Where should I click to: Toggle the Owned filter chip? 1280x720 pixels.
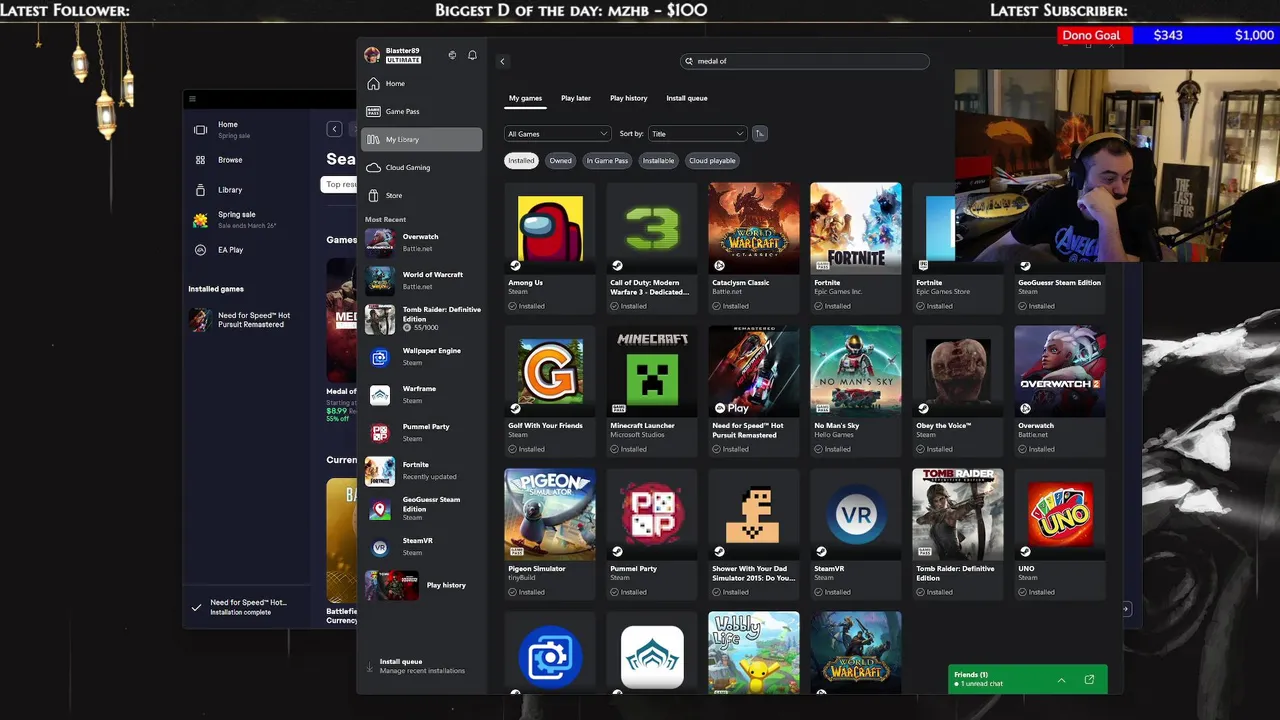[560, 161]
